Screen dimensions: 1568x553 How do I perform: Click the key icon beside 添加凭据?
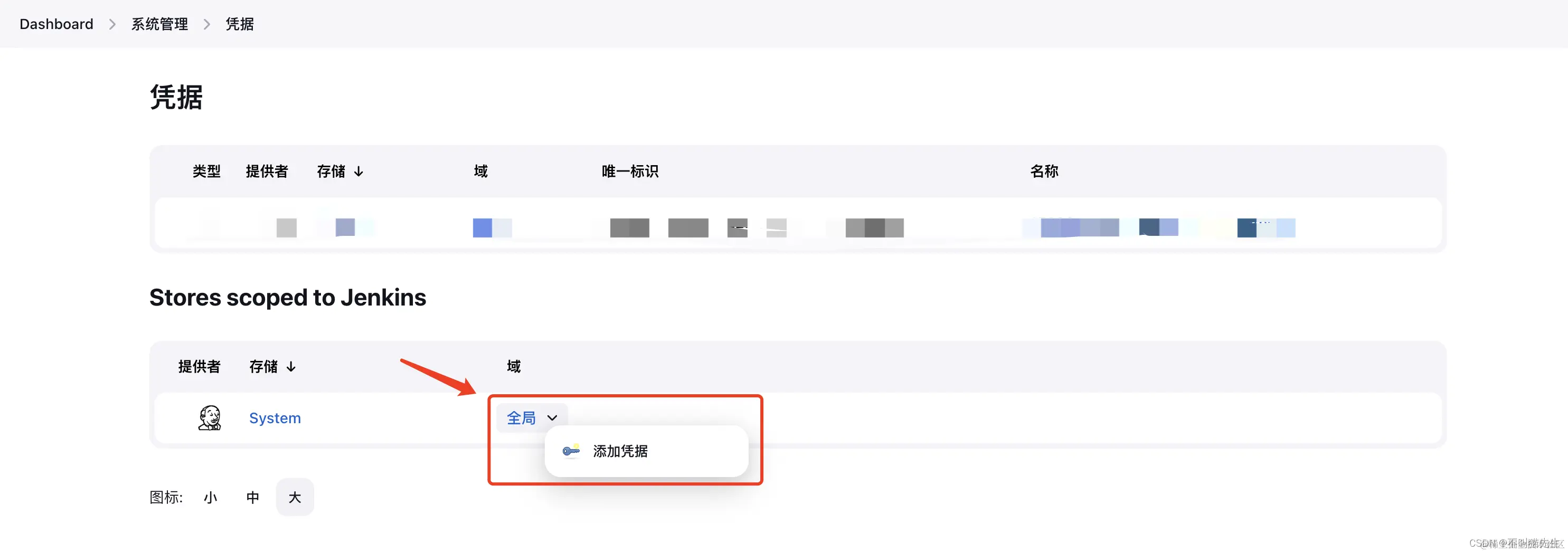[570, 451]
